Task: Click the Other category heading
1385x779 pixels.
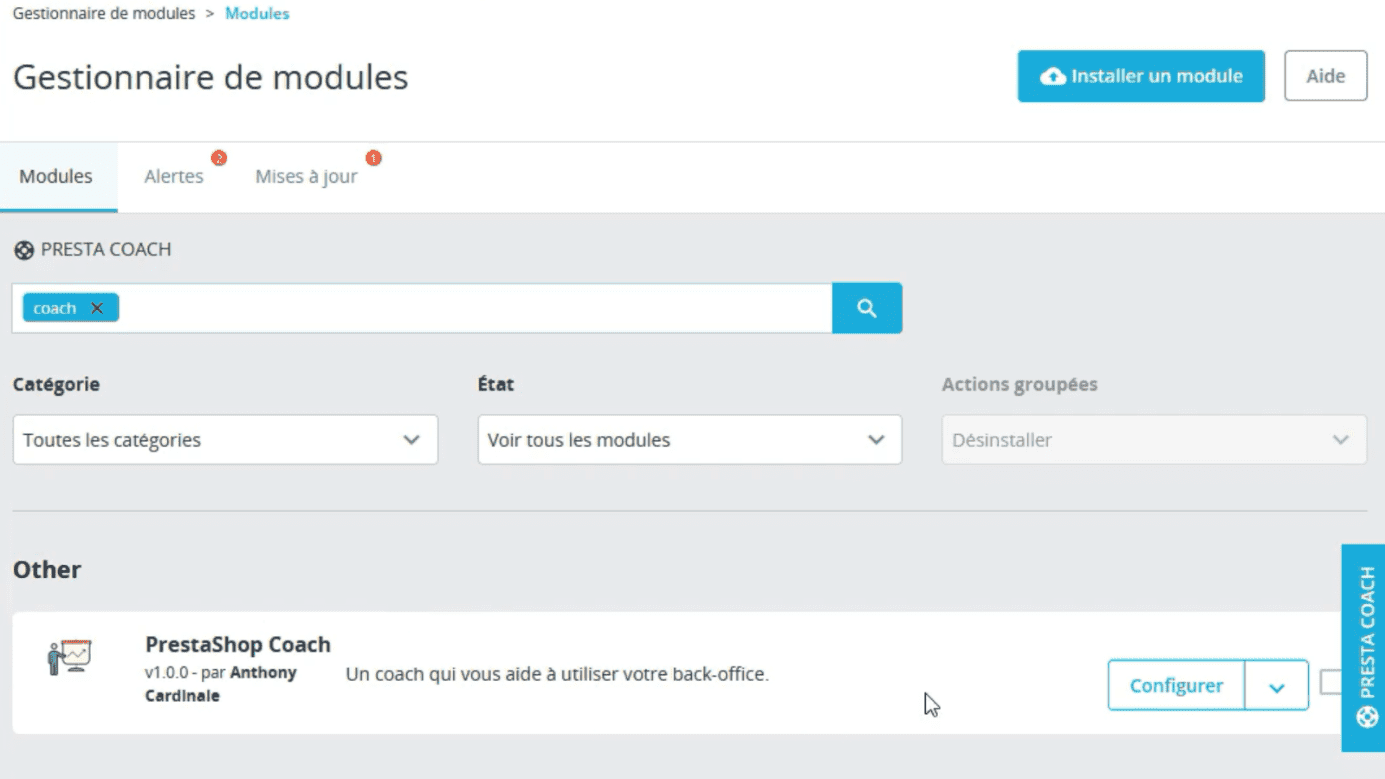Action: tap(47, 570)
